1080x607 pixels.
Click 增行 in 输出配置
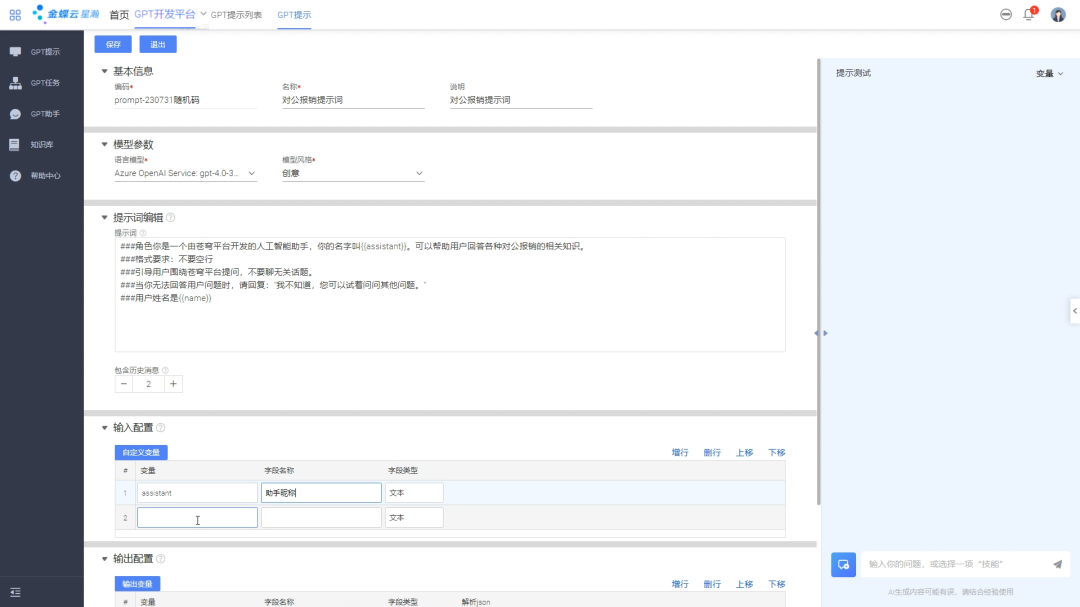pyautogui.click(x=680, y=584)
